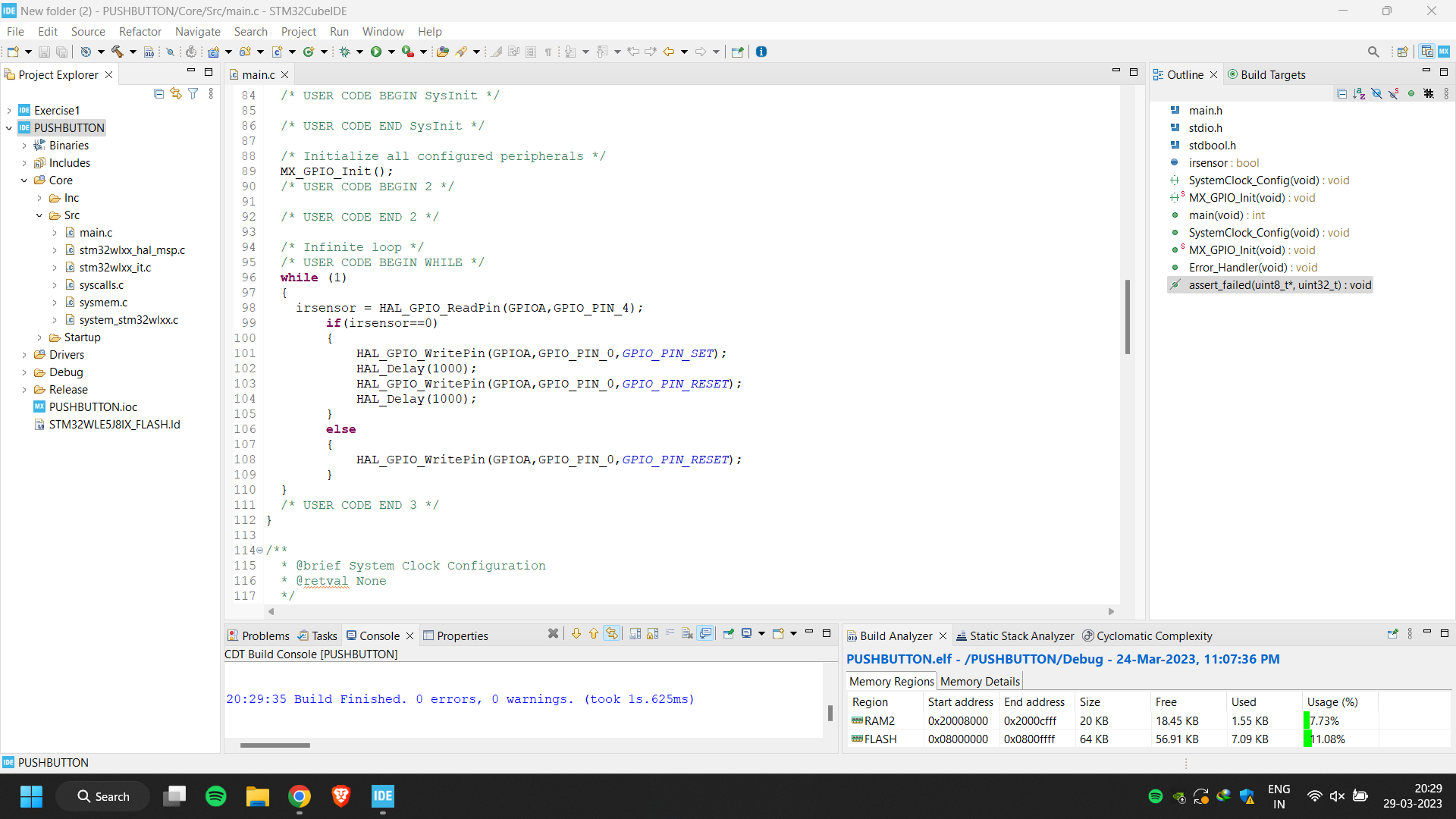The height and width of the screenshot is (819, 1456).
Task: Click the STM32CubeIDE taskbar icon
Action: tap(383, 796)
